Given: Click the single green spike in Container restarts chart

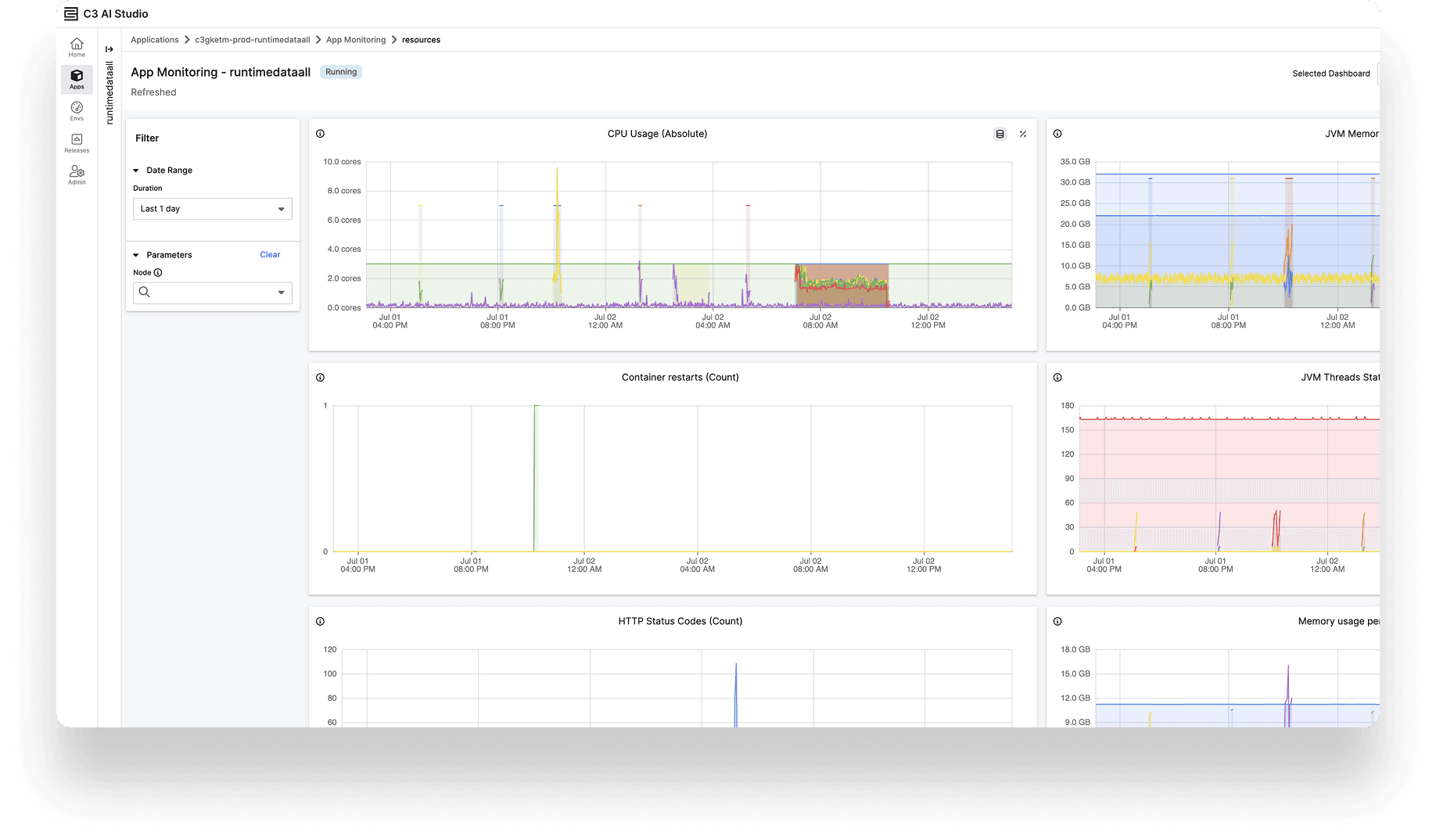Looking at the screenshot, I should coord(535,477).
